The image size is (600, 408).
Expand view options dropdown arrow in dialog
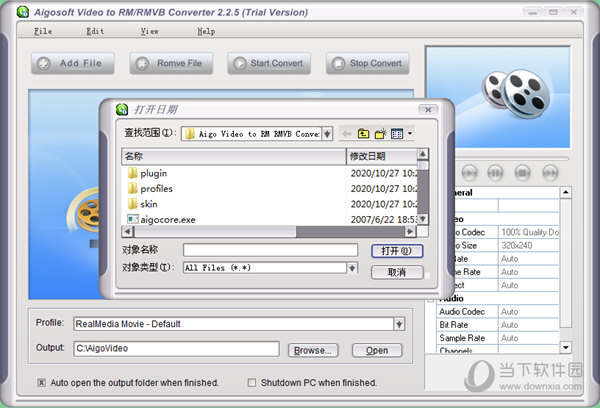410,134
